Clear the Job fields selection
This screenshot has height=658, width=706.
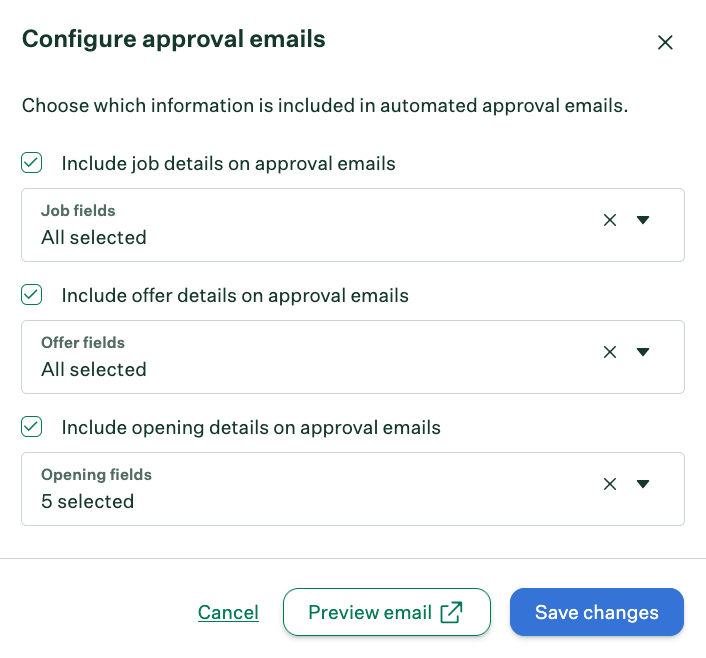click(610, 220)
